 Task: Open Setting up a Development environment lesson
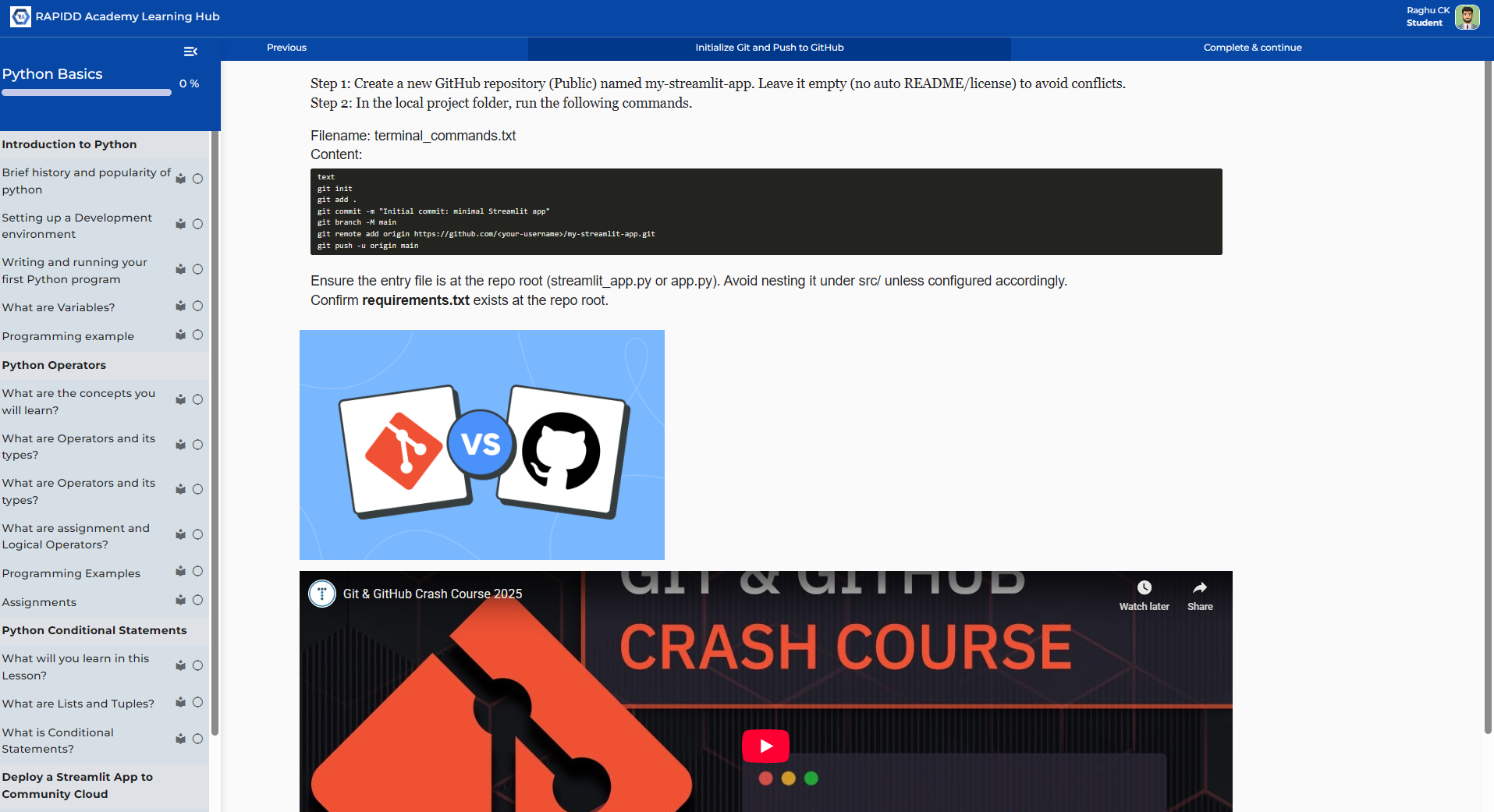point(77,225)
